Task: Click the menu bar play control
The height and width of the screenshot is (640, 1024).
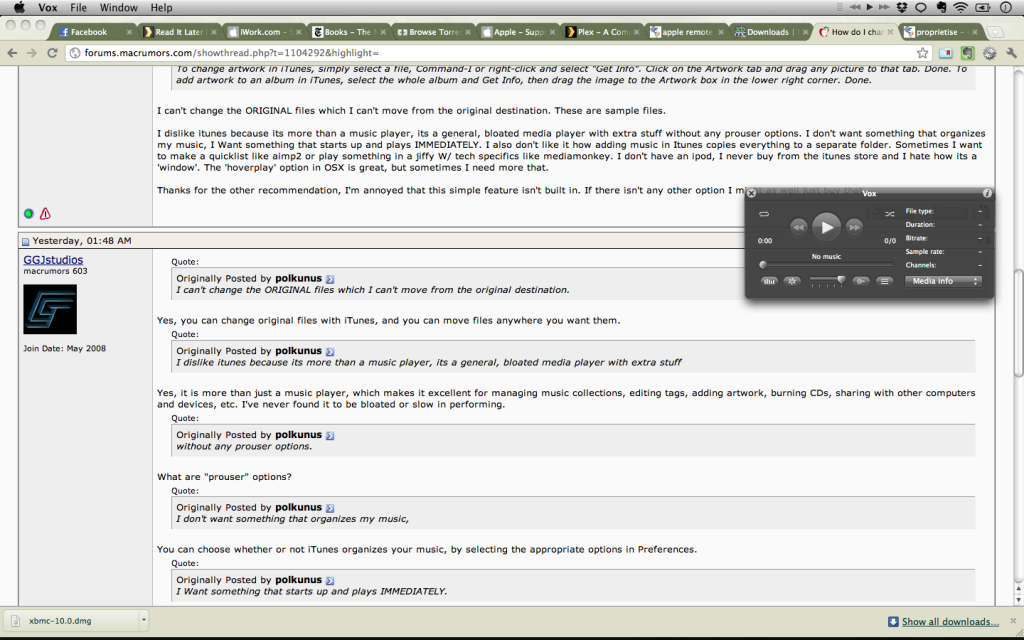Action: 869,8
